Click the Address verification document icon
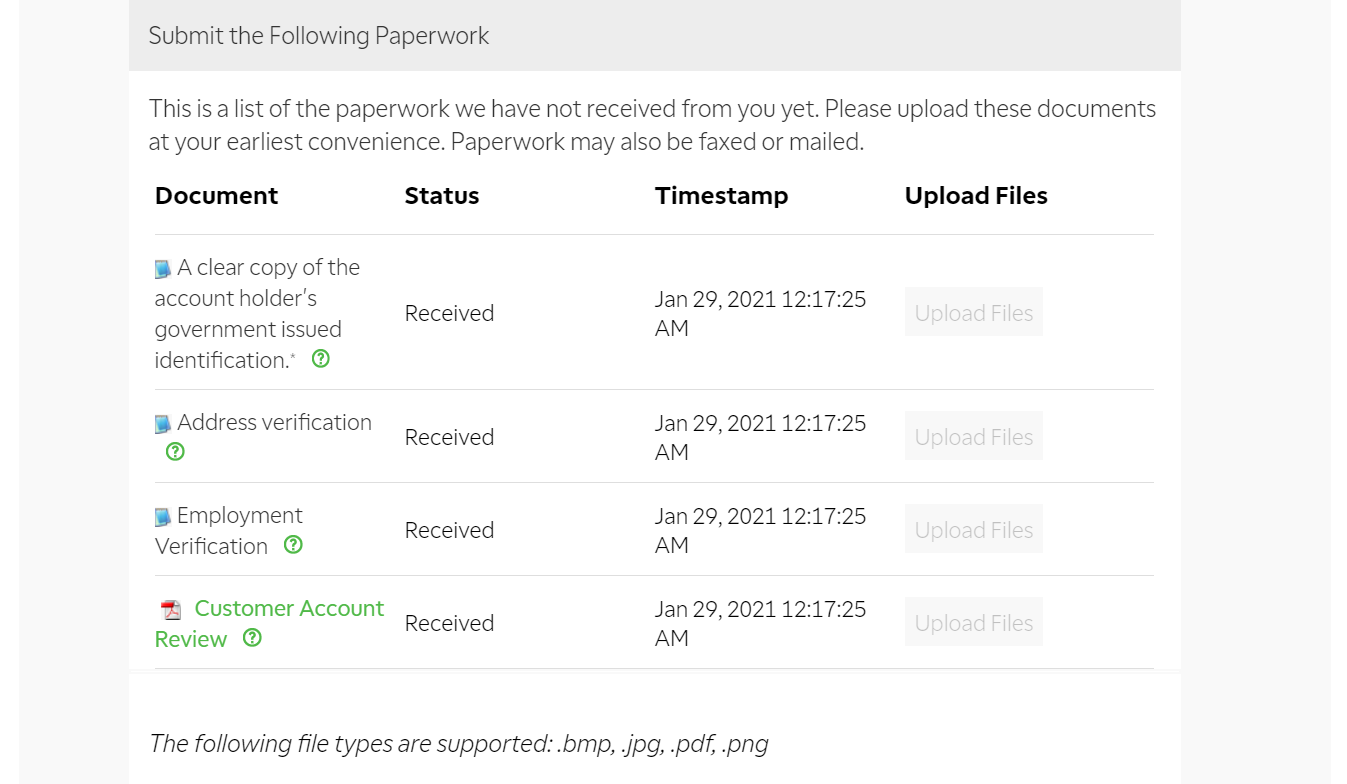Viewport: 1347px width, 784px height. [163, 424]
